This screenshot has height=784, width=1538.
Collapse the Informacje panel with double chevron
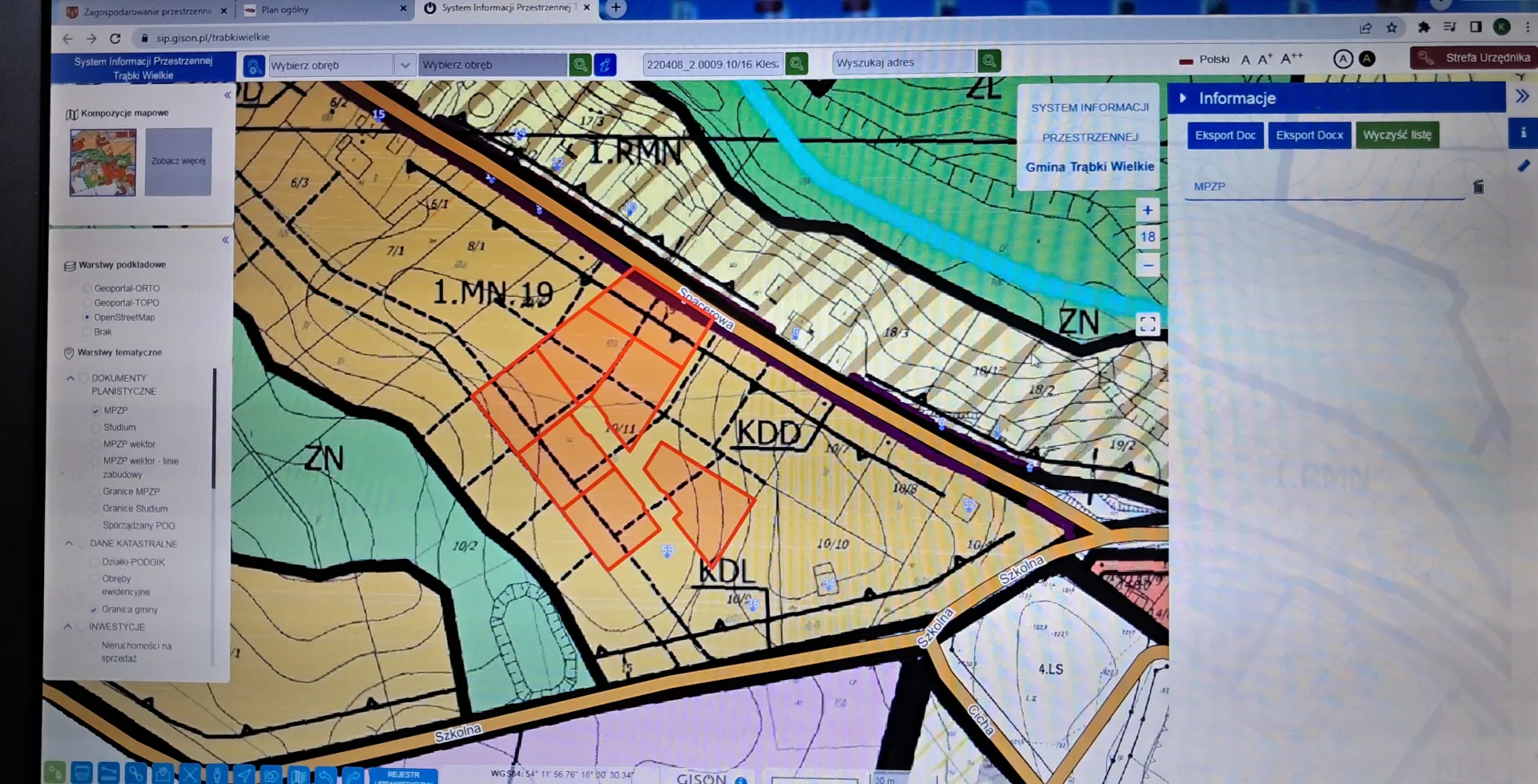[1522, 97]
